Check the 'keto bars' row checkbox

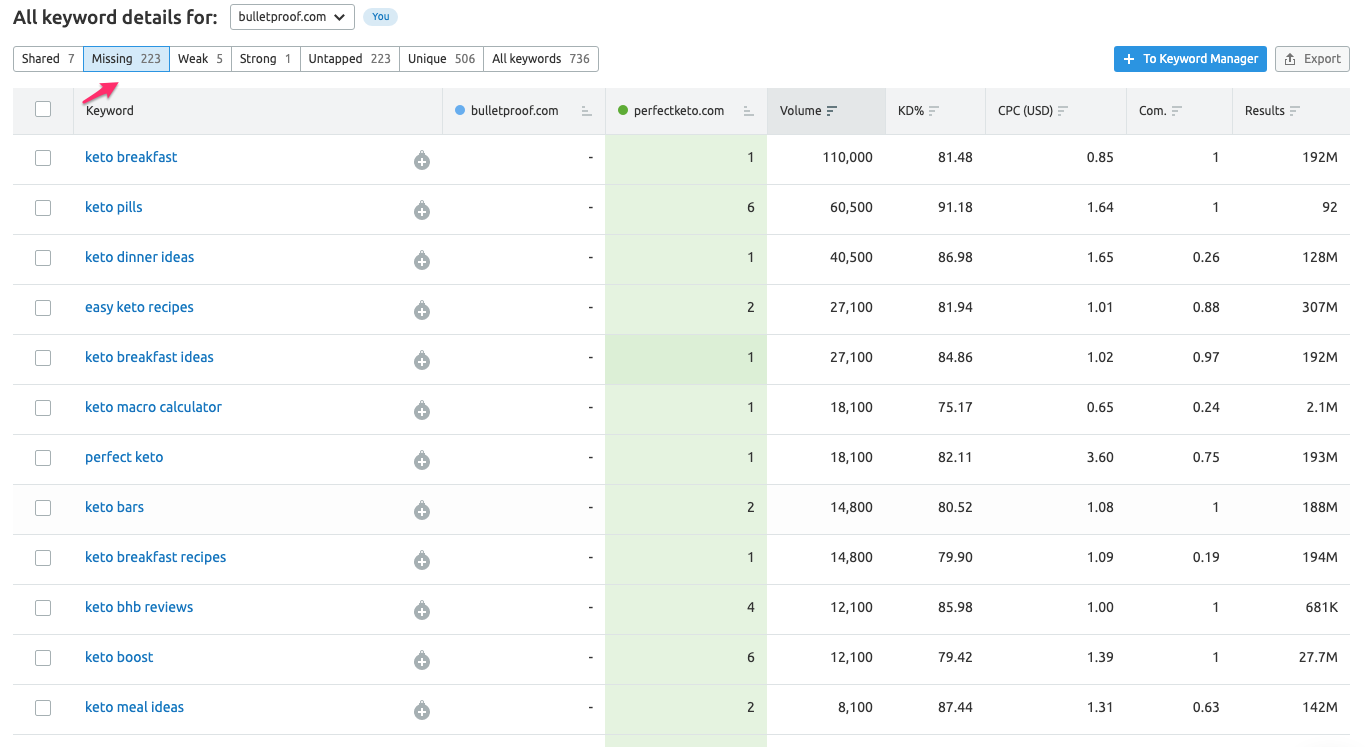43,508
